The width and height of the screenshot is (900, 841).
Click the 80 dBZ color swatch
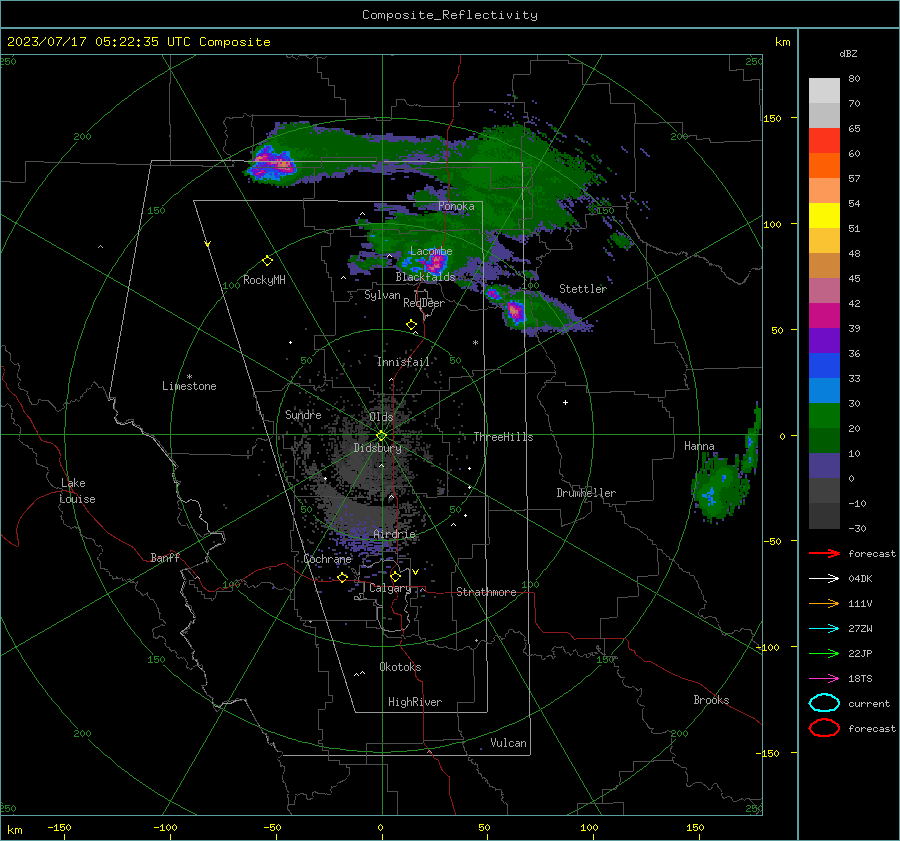pos(824,90)
